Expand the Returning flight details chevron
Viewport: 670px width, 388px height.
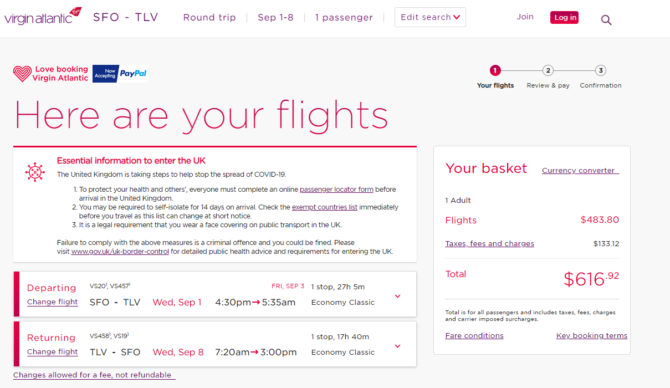[x=397, y=346]
